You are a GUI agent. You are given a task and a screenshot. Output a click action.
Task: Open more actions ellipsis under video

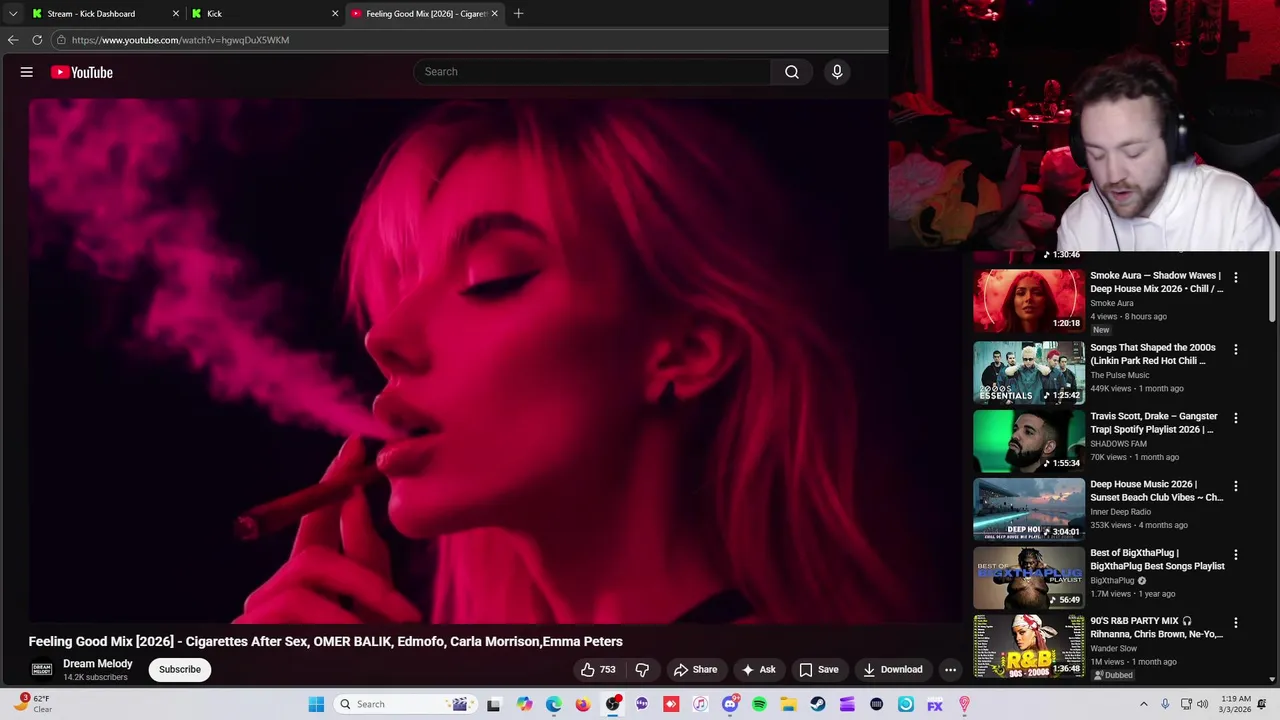tap(951, 670)
